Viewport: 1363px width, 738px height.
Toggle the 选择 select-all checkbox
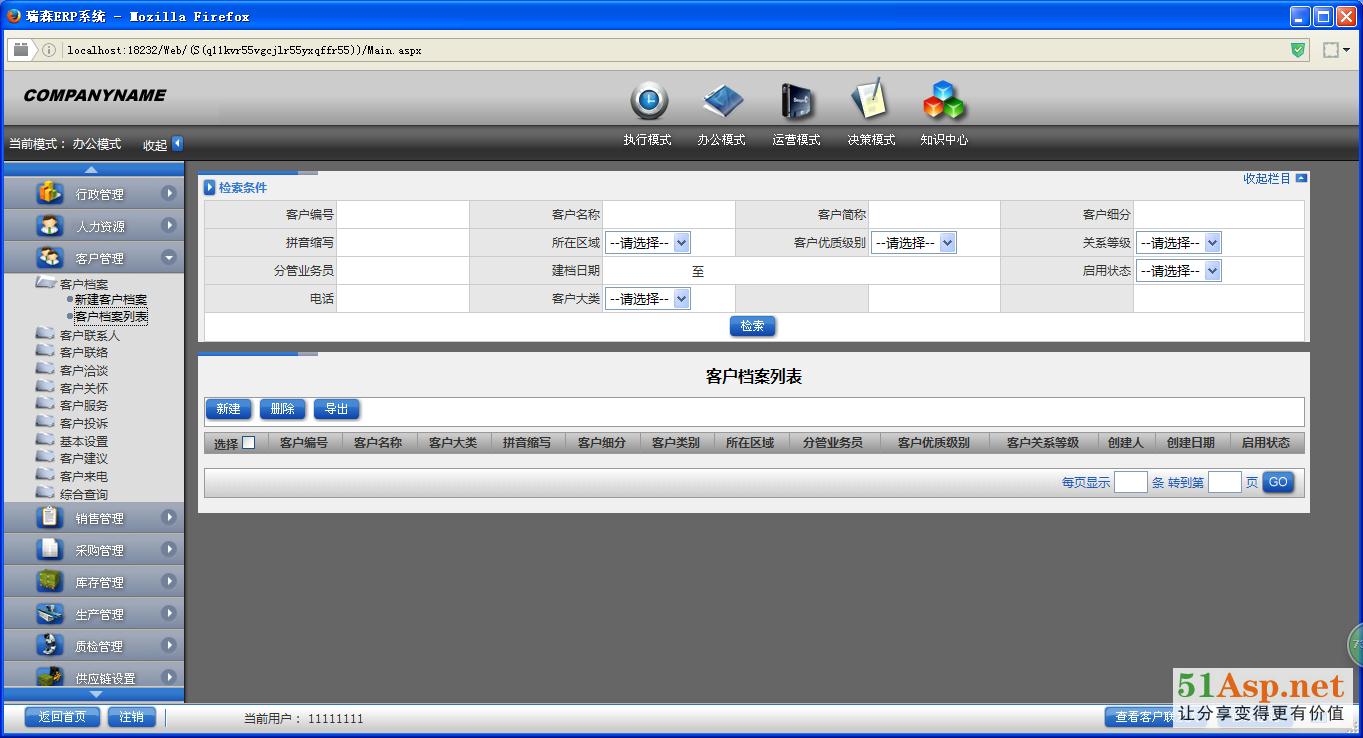click(249, 443)
